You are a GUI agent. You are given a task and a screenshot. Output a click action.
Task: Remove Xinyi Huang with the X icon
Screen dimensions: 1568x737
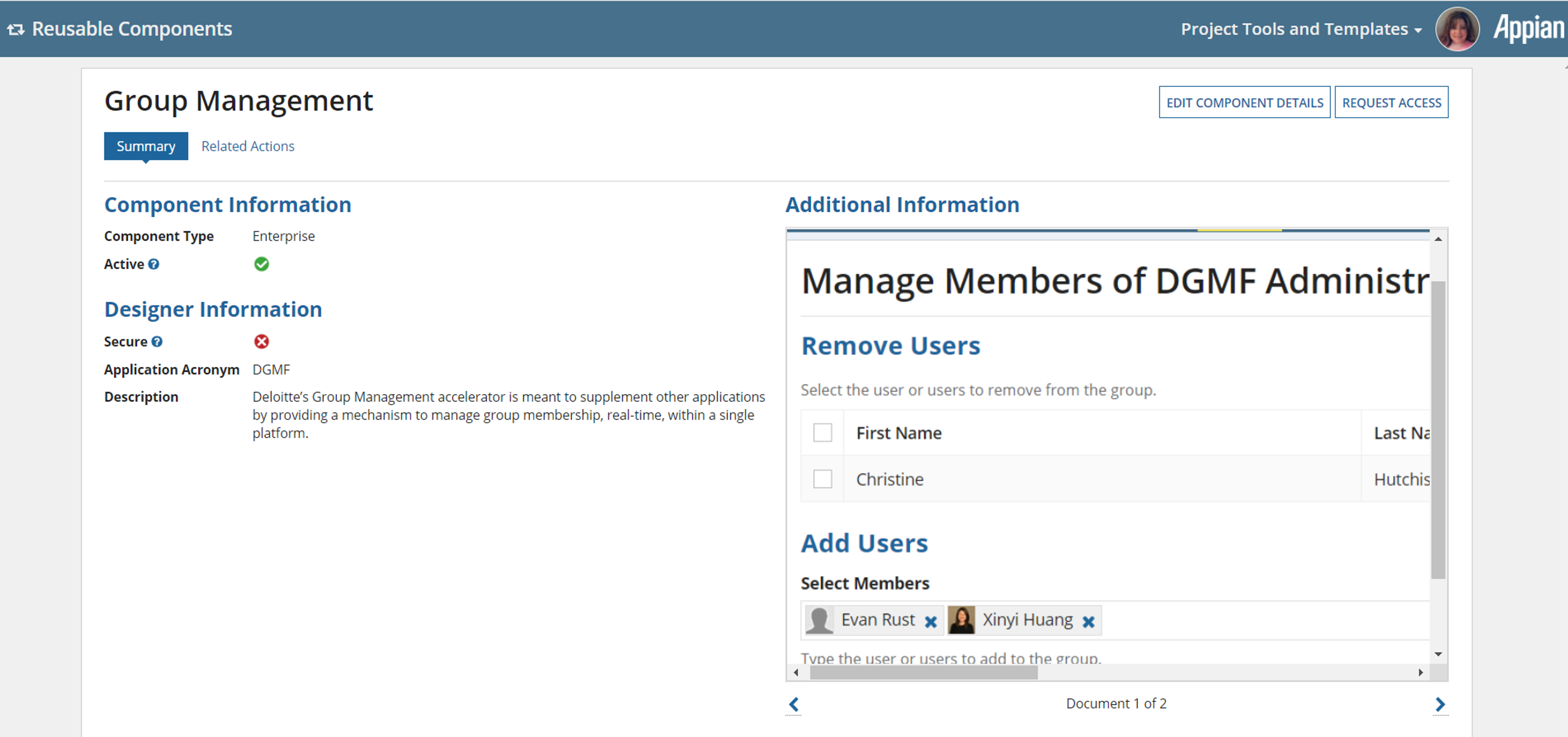(x=1088, y=622)
